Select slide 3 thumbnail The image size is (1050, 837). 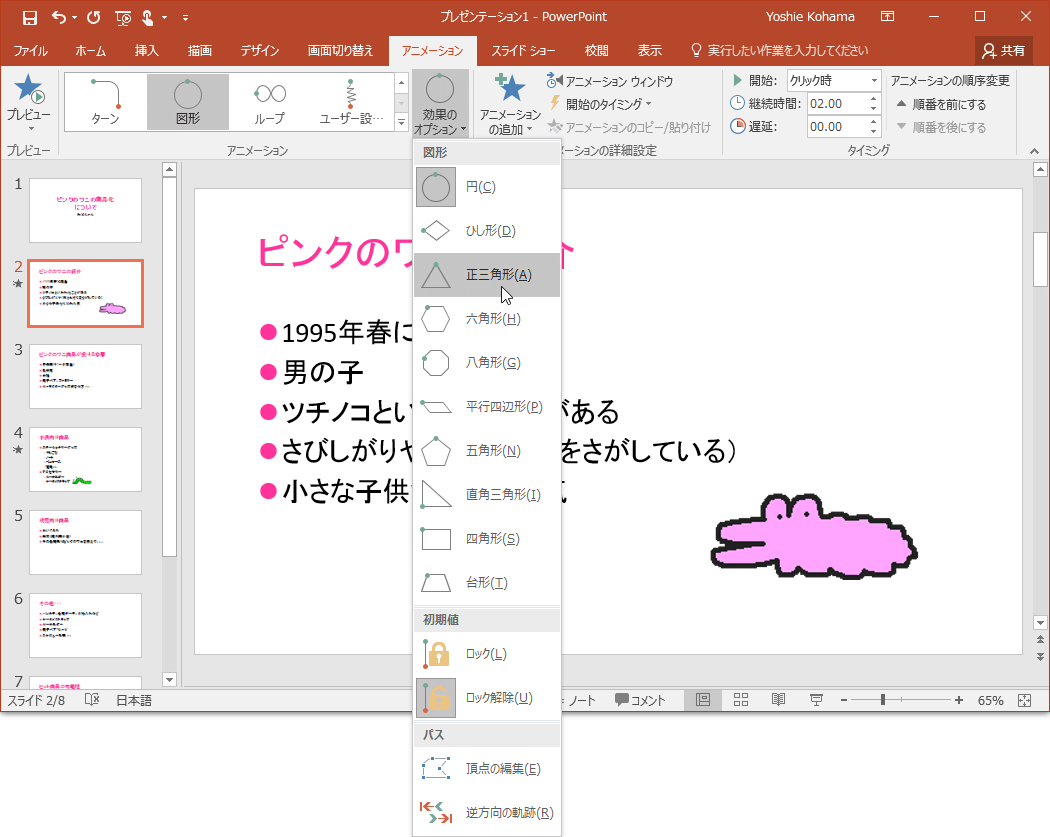click(86, 376)
